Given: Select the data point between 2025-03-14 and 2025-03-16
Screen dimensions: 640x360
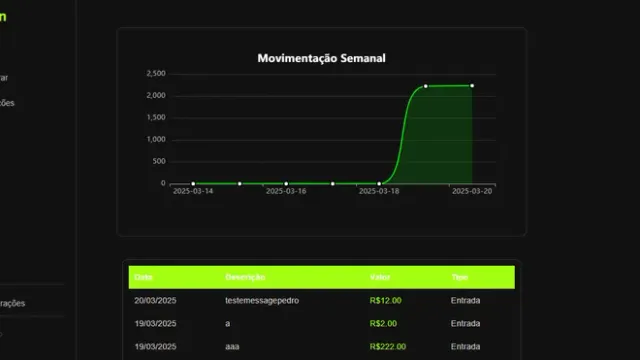Looking at the screenshot, I should pos(240,184).
